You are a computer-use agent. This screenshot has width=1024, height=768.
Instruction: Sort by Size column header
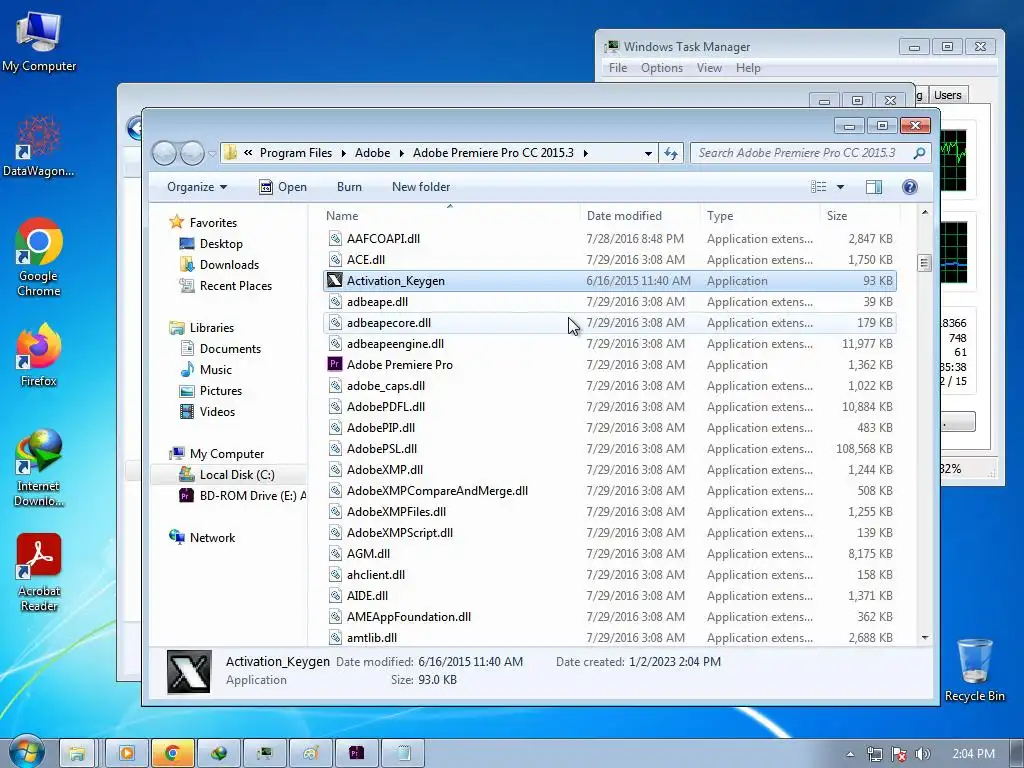(859, 216)
